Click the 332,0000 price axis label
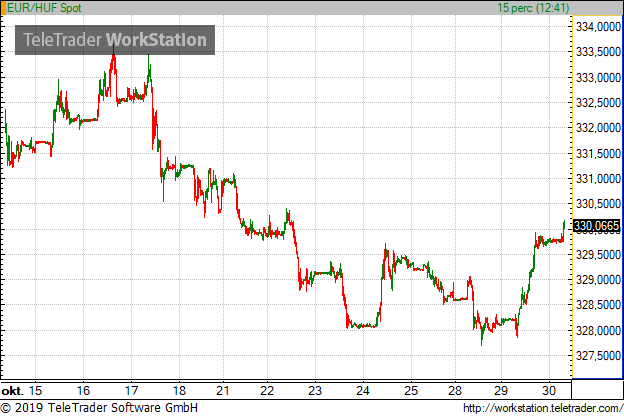Screen dimensions: 624x417 598,128
